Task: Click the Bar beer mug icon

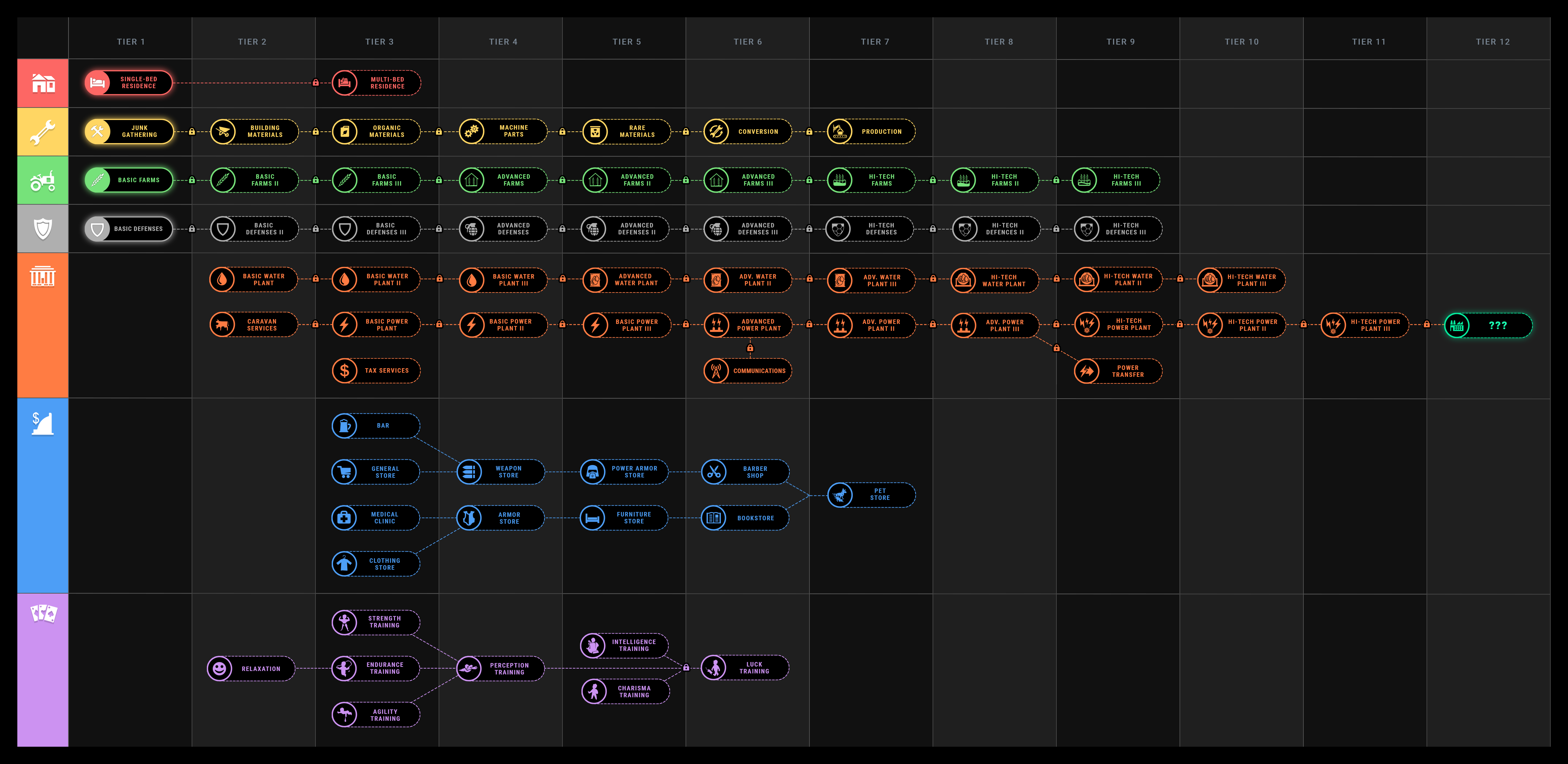Action: tap(345, 426)
